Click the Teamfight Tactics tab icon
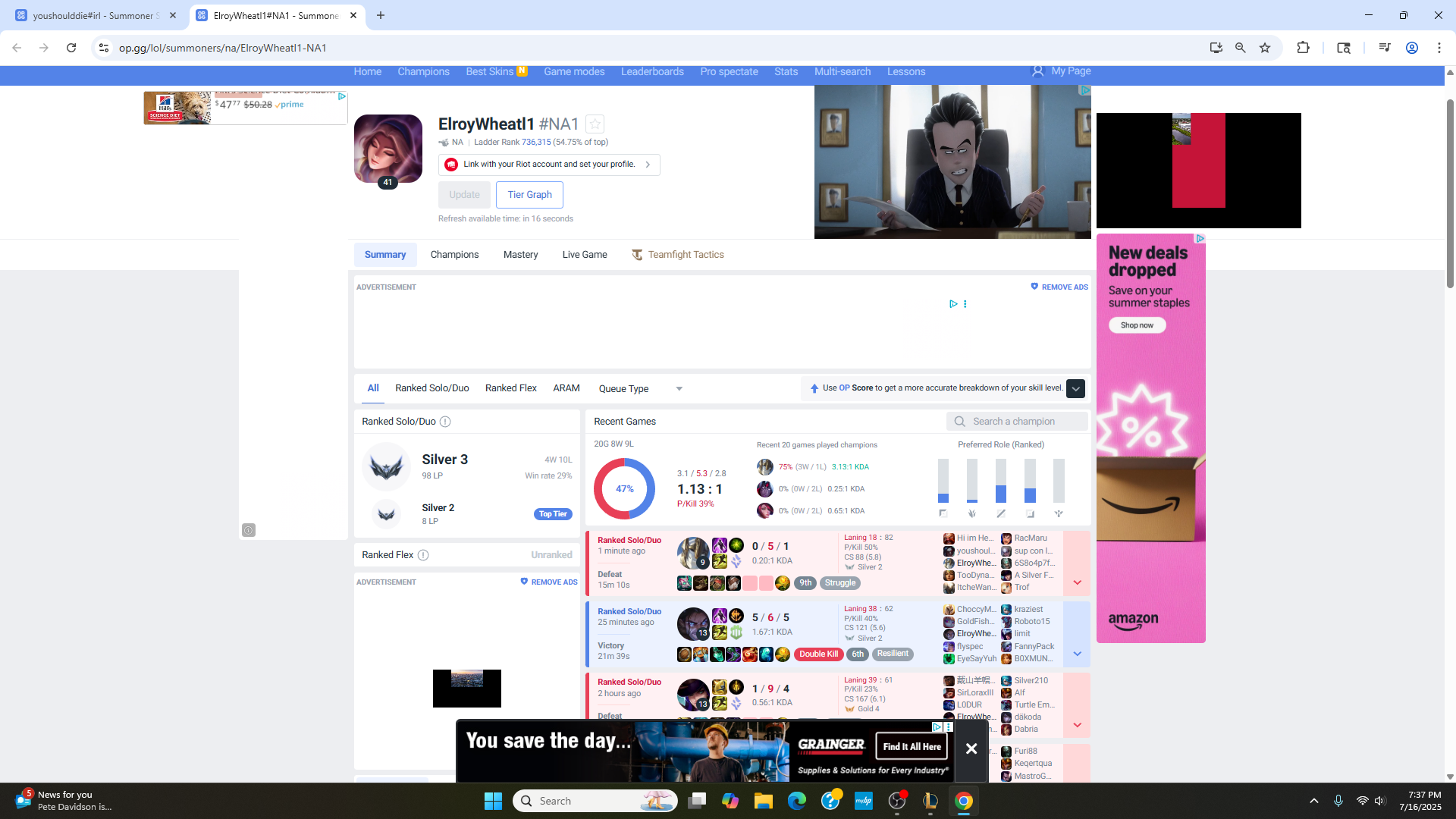The image size is (1456, 819). point(637,255)
